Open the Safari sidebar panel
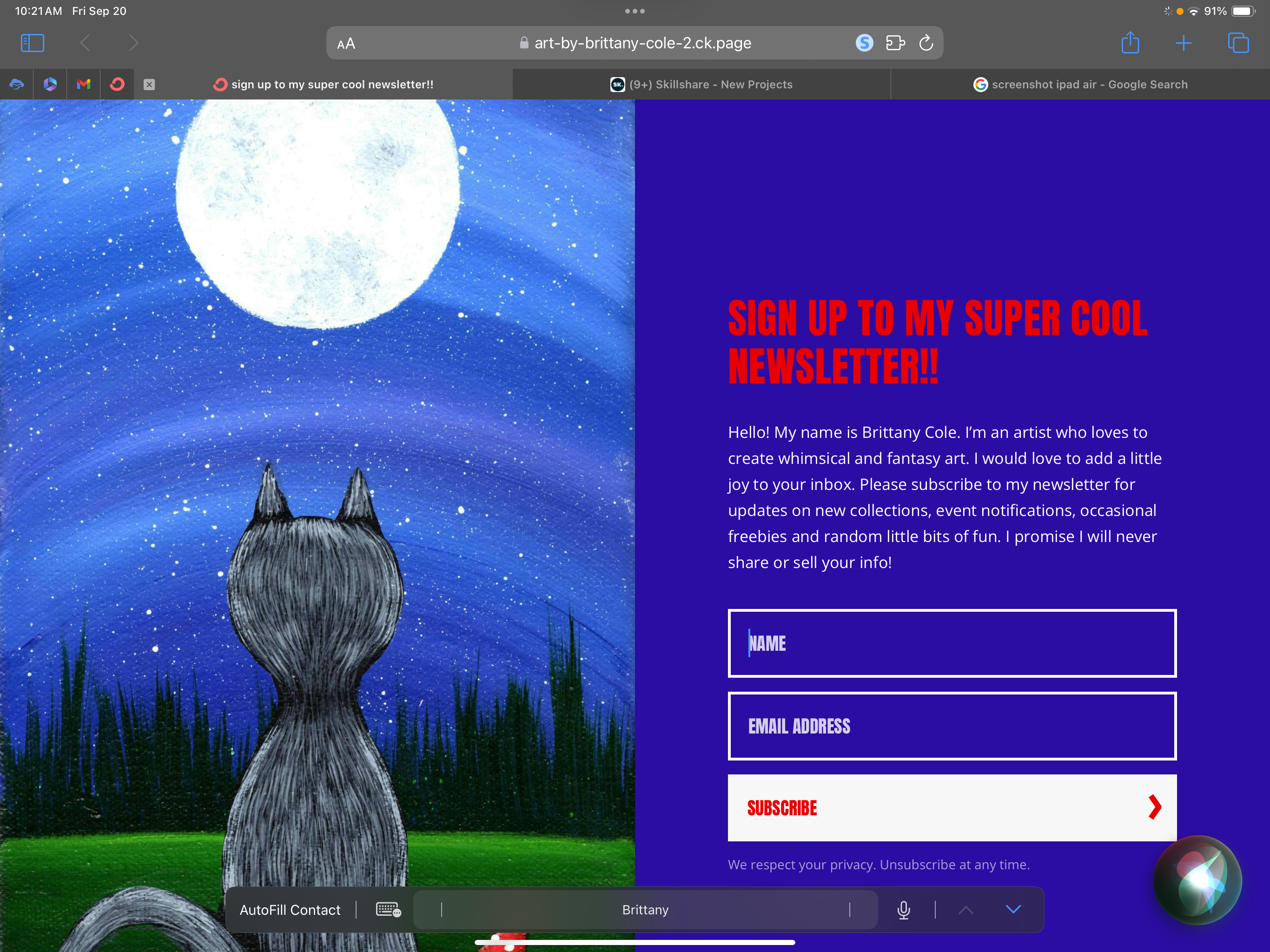 click(x=32, y=43)
